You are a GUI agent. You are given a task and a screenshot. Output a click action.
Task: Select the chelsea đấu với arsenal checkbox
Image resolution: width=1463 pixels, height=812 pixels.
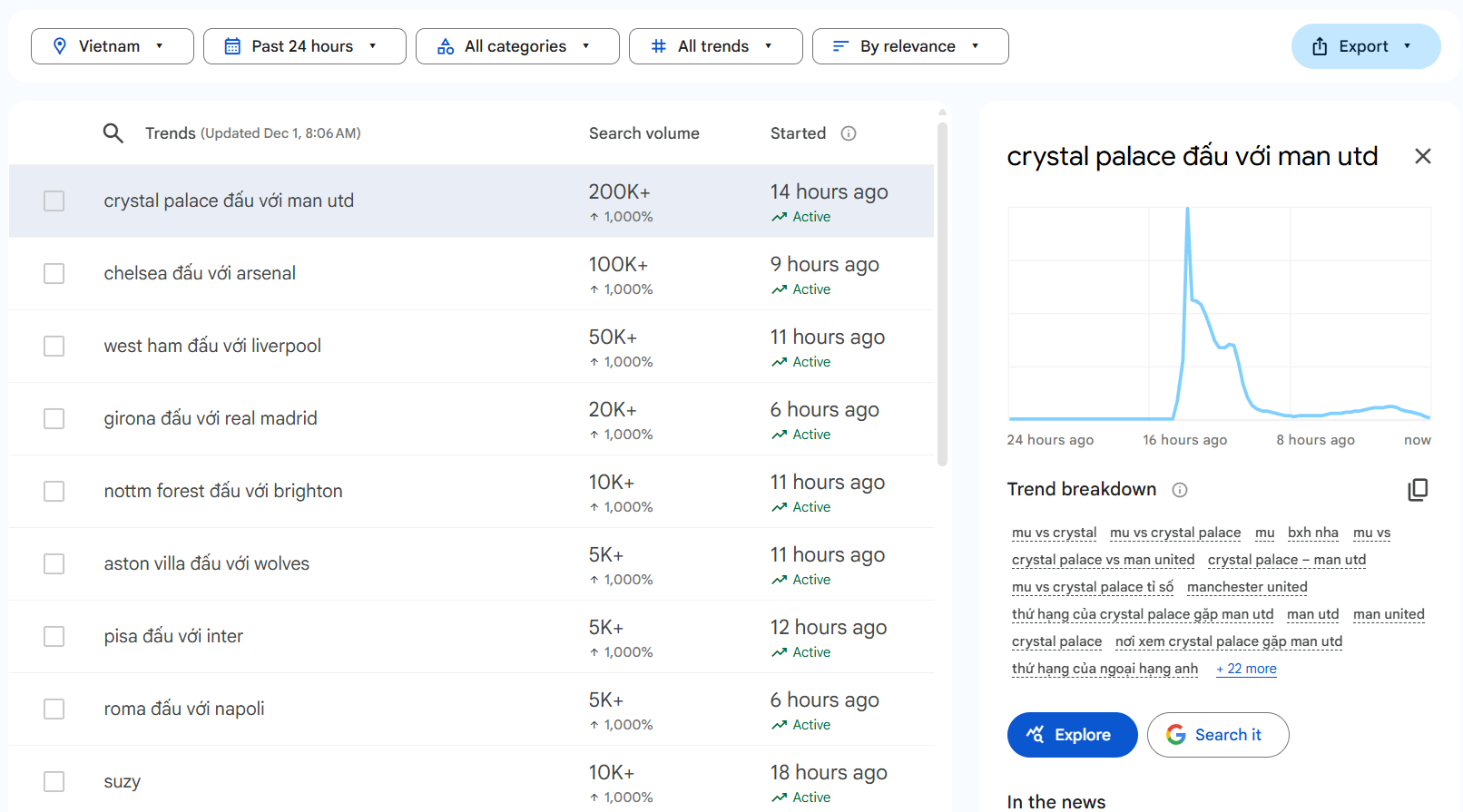pyautogui.click(x=54, y=273)
